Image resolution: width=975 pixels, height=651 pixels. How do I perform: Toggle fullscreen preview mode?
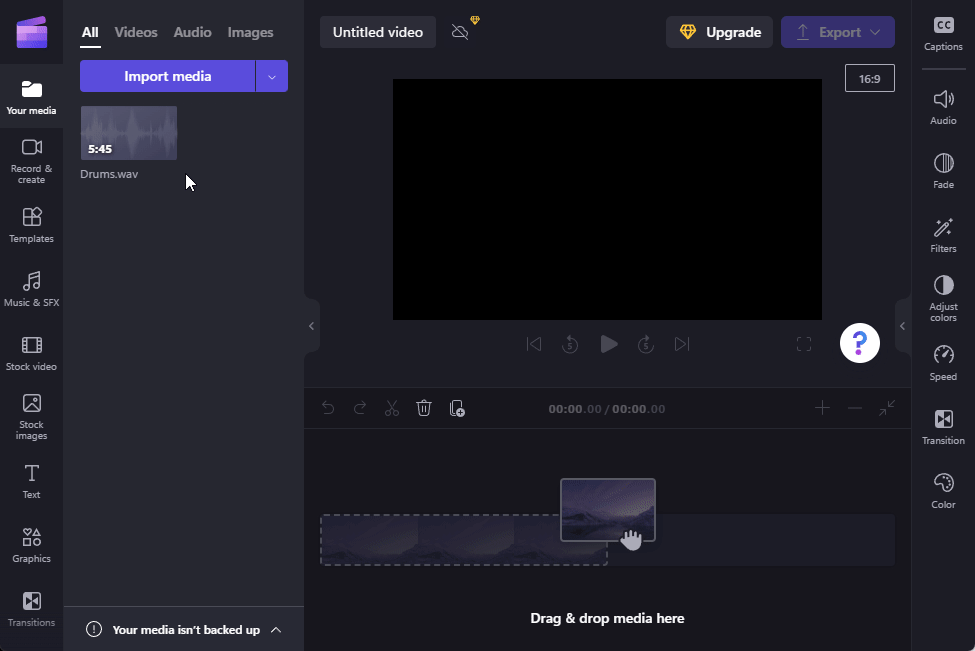[x=804, y=343]
